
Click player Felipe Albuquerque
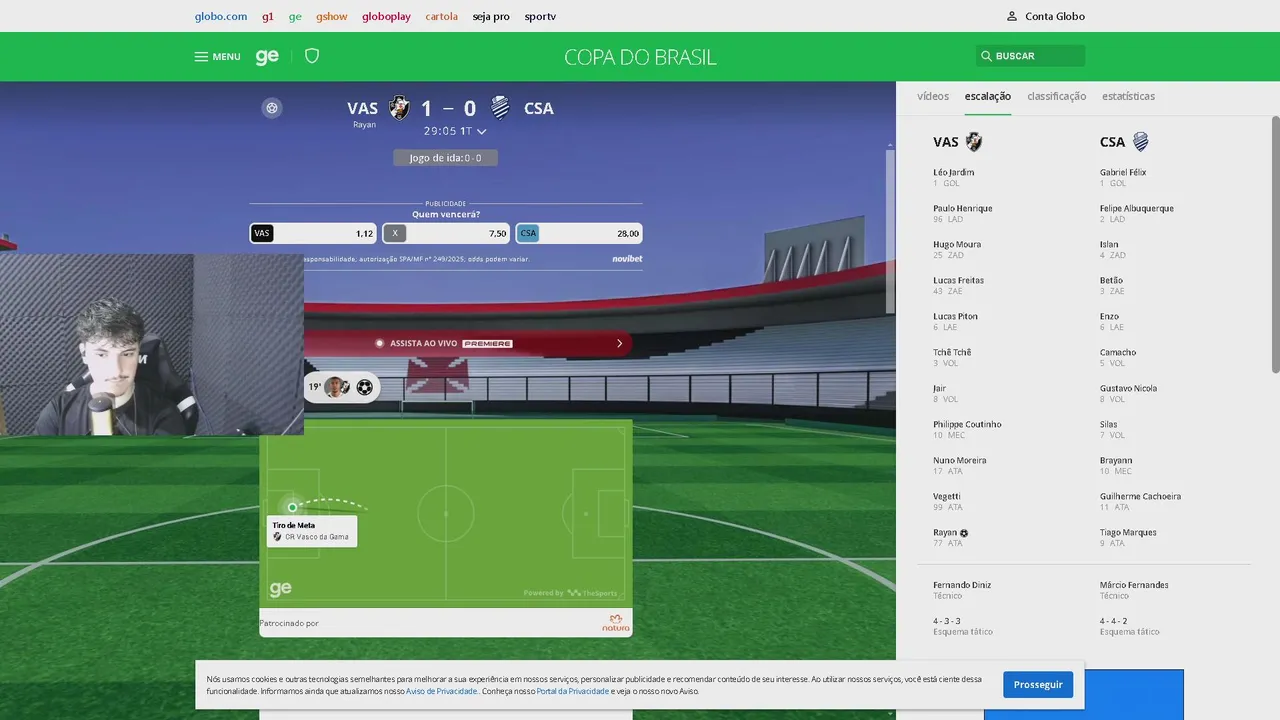[x=1137, y=208]
